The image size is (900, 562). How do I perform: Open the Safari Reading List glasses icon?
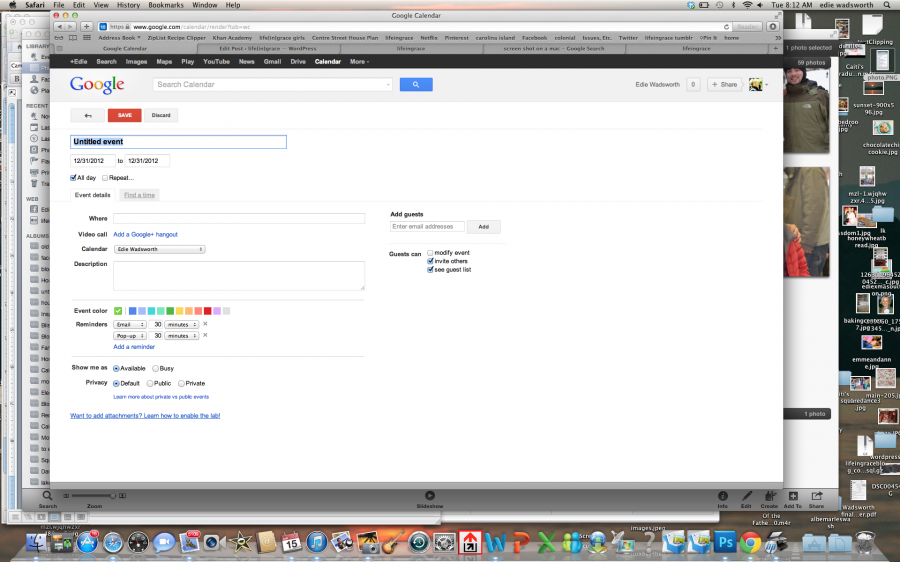(x=59, y=38)
